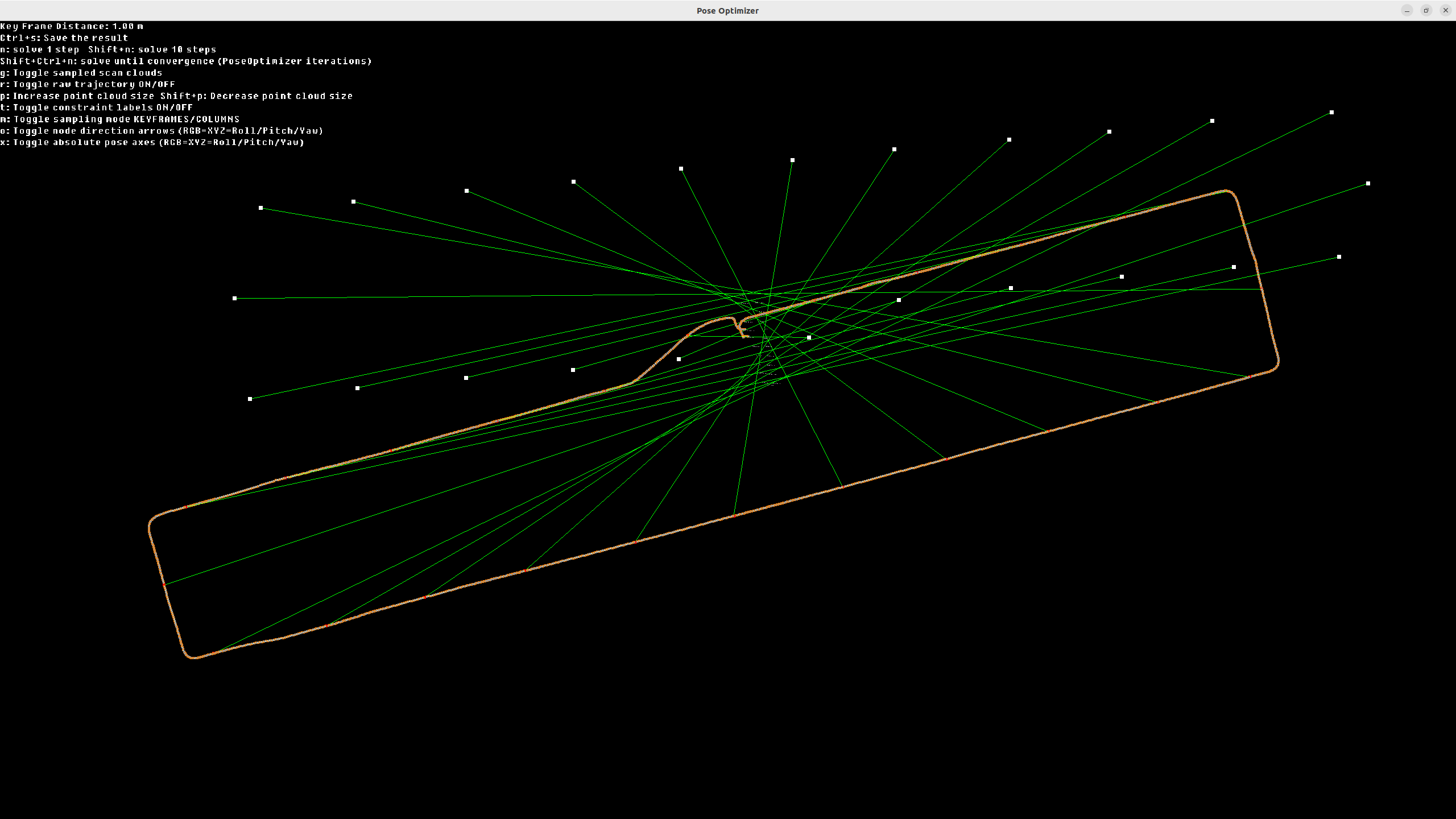The width and height of the screenshot is (1456, 819).
Task: Click the "Key Frame Distance: 1.00 m" text
Action: coord(72,26)
